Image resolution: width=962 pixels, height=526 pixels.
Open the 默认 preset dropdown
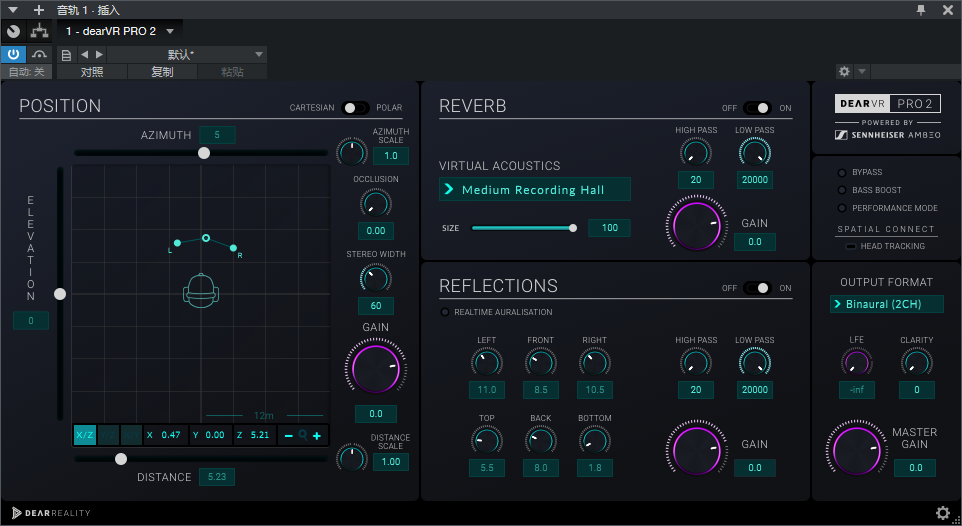187,55
